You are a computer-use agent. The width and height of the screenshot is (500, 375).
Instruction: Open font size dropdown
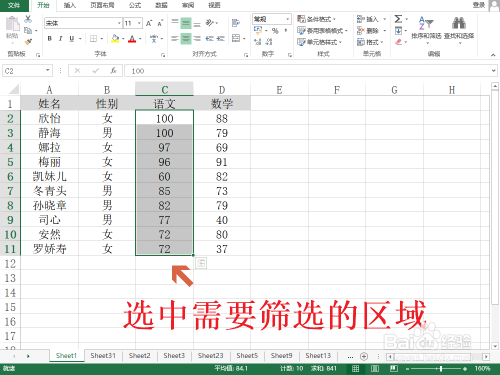[x=139, y=23]
